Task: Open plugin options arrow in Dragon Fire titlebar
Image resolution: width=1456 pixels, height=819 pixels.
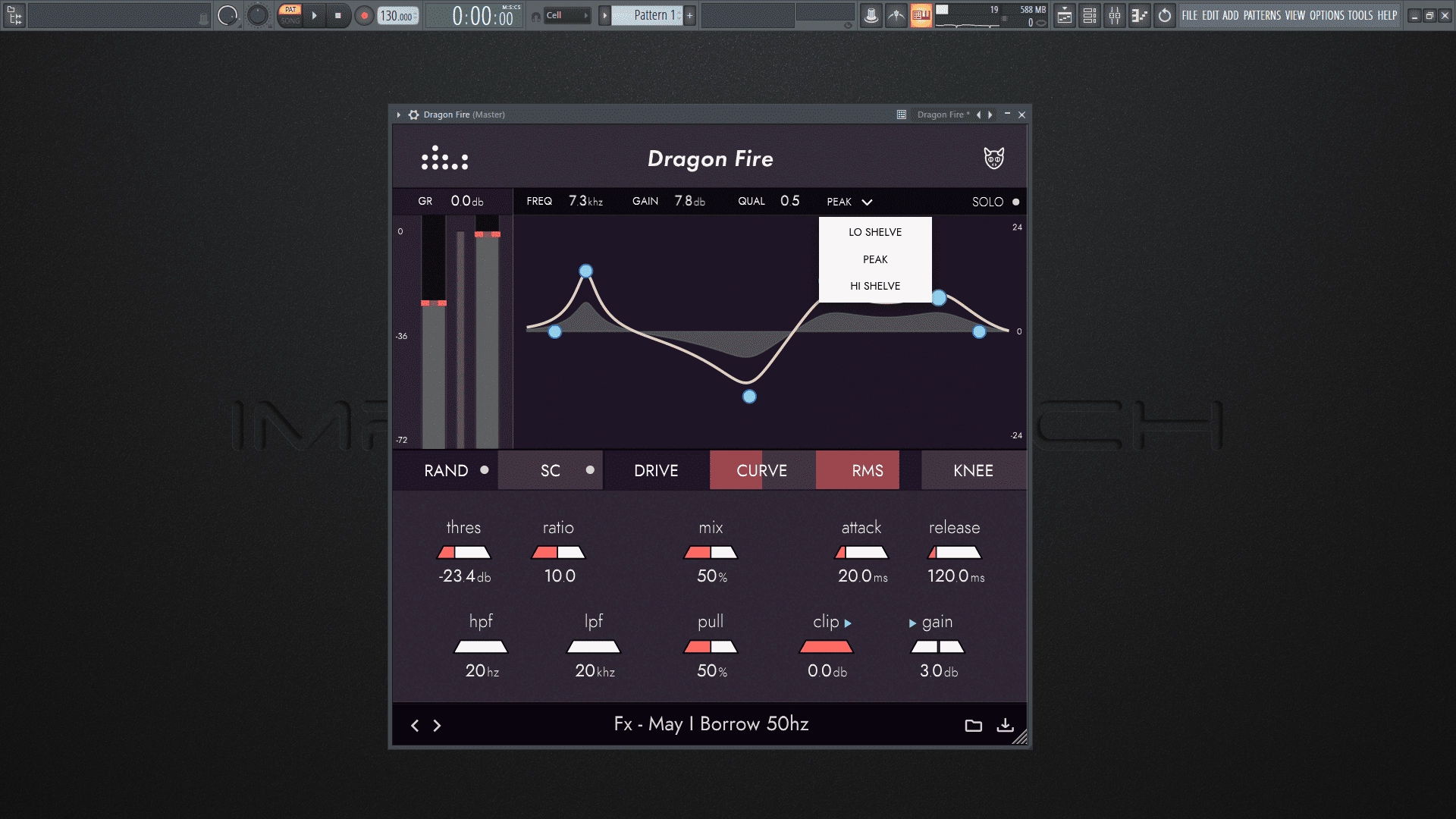Action: coord(399,115)
